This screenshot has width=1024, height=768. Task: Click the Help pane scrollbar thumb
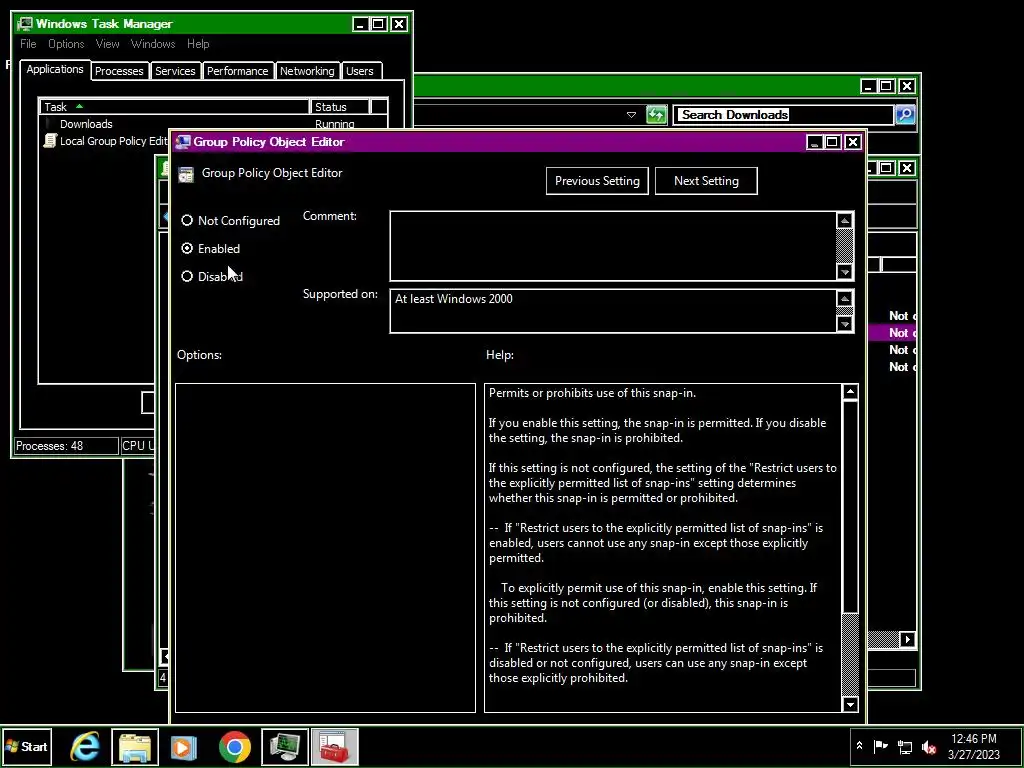point(850,507)
